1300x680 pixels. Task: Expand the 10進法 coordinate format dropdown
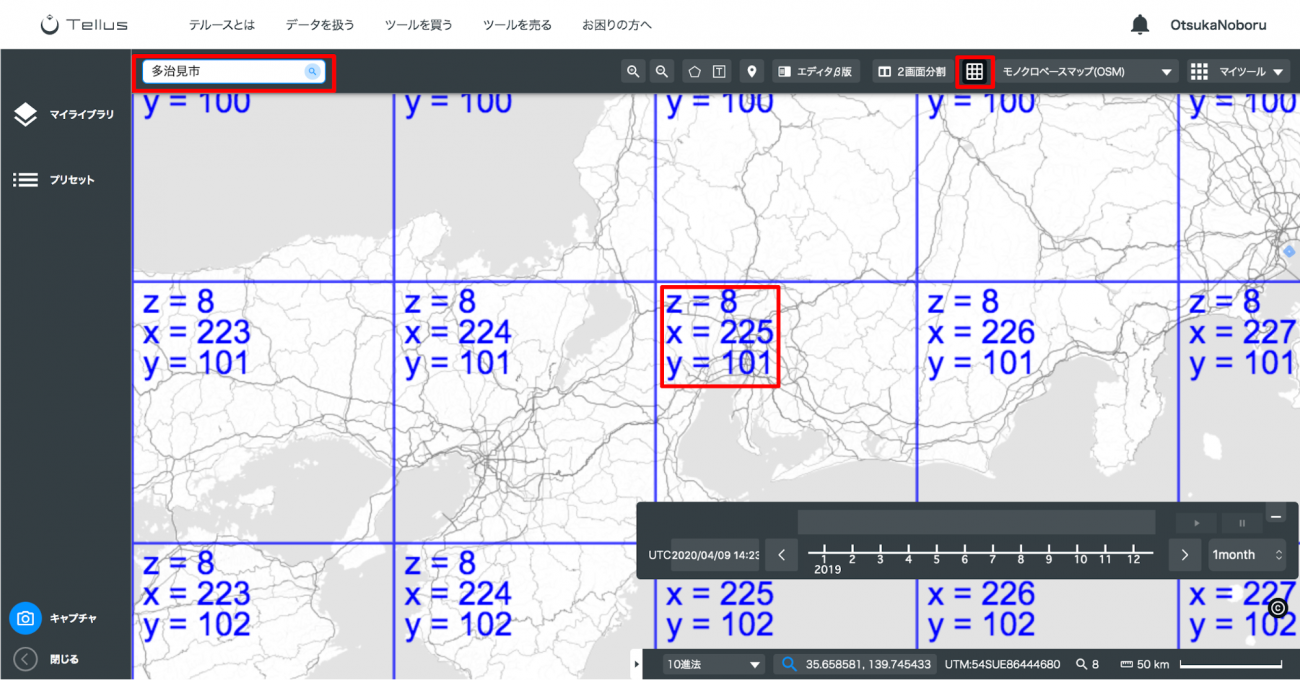click(x=714, y=664)
